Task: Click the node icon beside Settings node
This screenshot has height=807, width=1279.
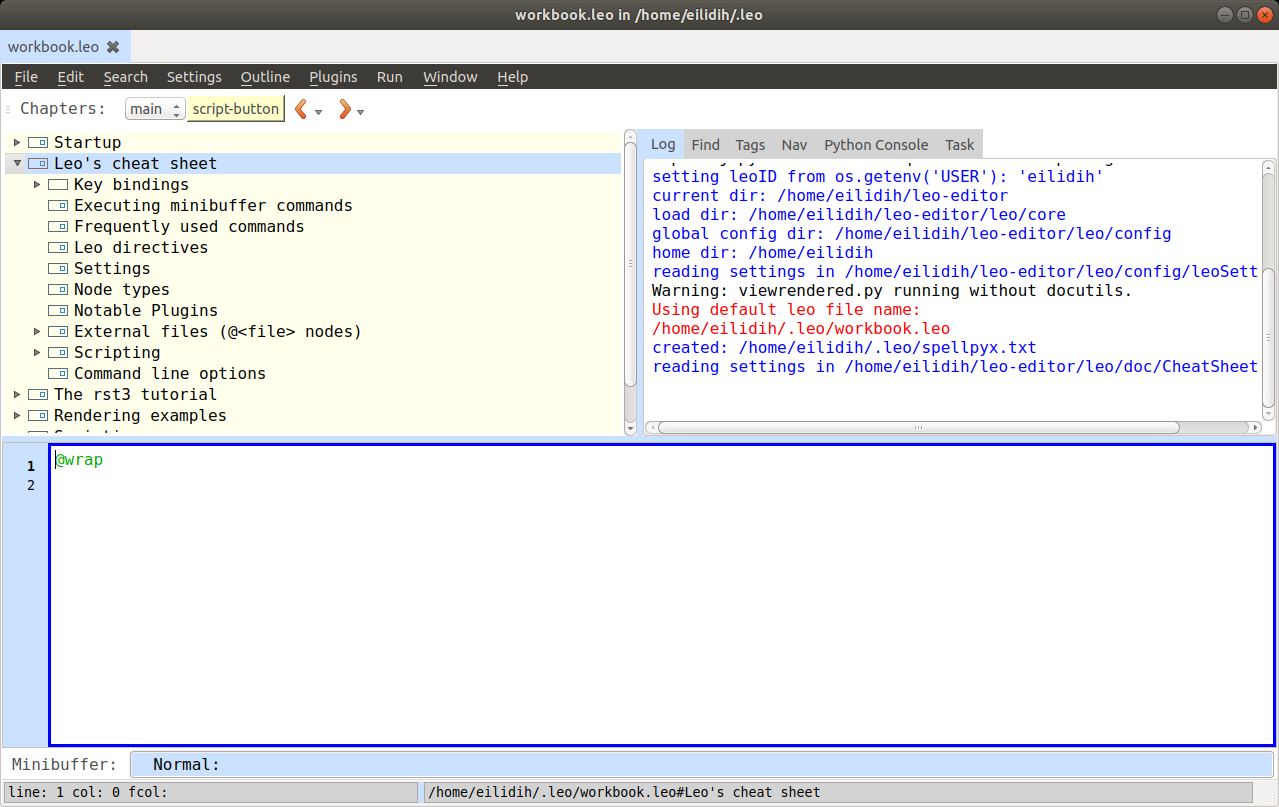Action: point(58,269)
